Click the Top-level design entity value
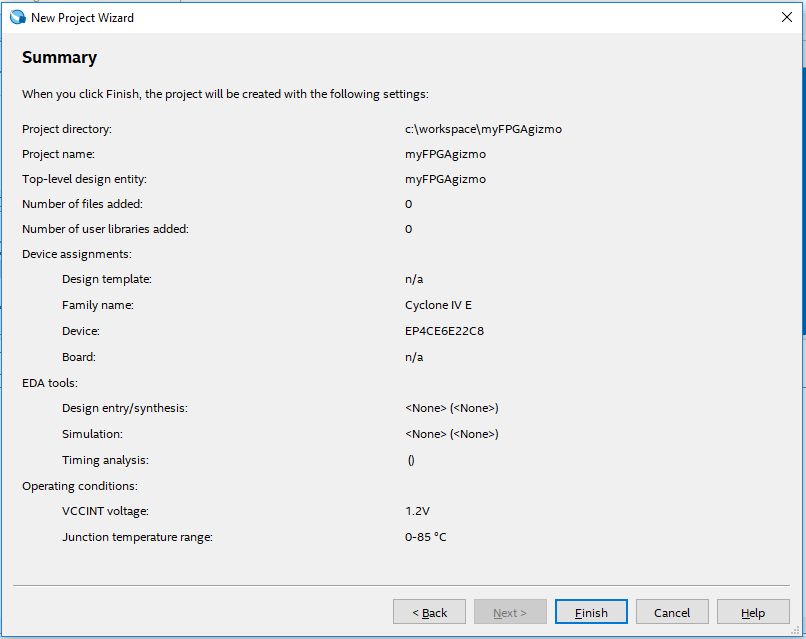Image resolution: width=806 pixels, height=639 pixels. (445, 179)
